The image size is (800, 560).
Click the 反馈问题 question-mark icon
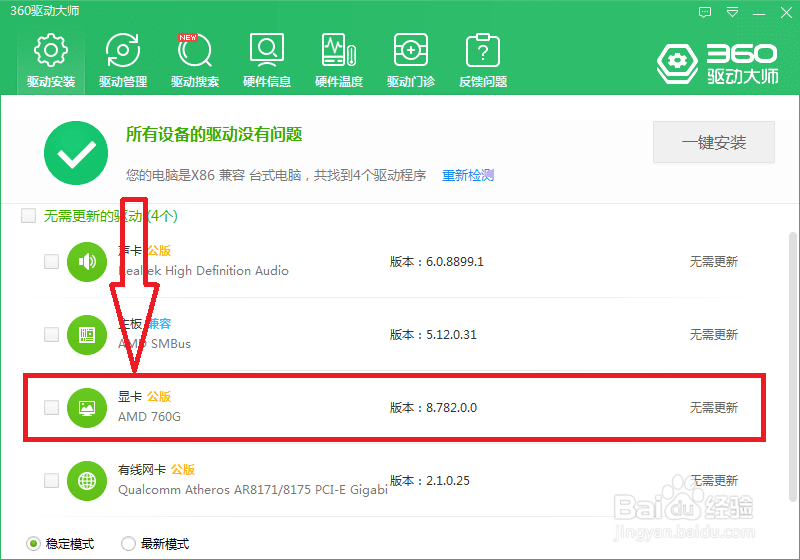coord(483,50)
